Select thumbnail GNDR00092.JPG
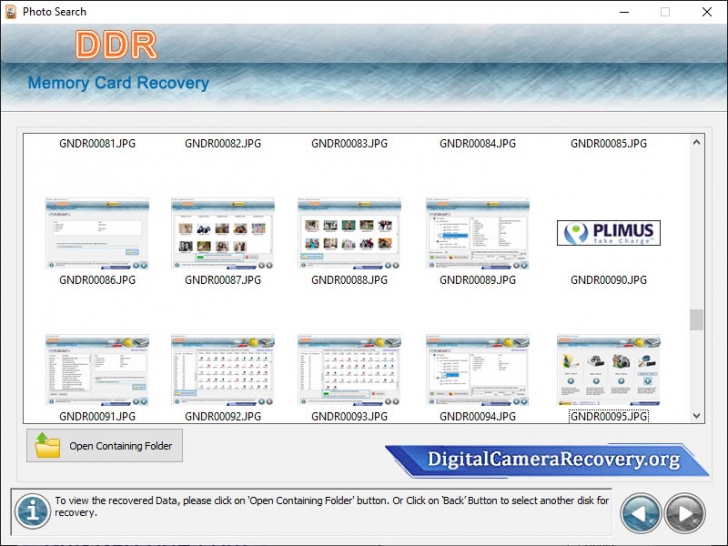This screenshot has height=546, width=728. coord(223,370)
